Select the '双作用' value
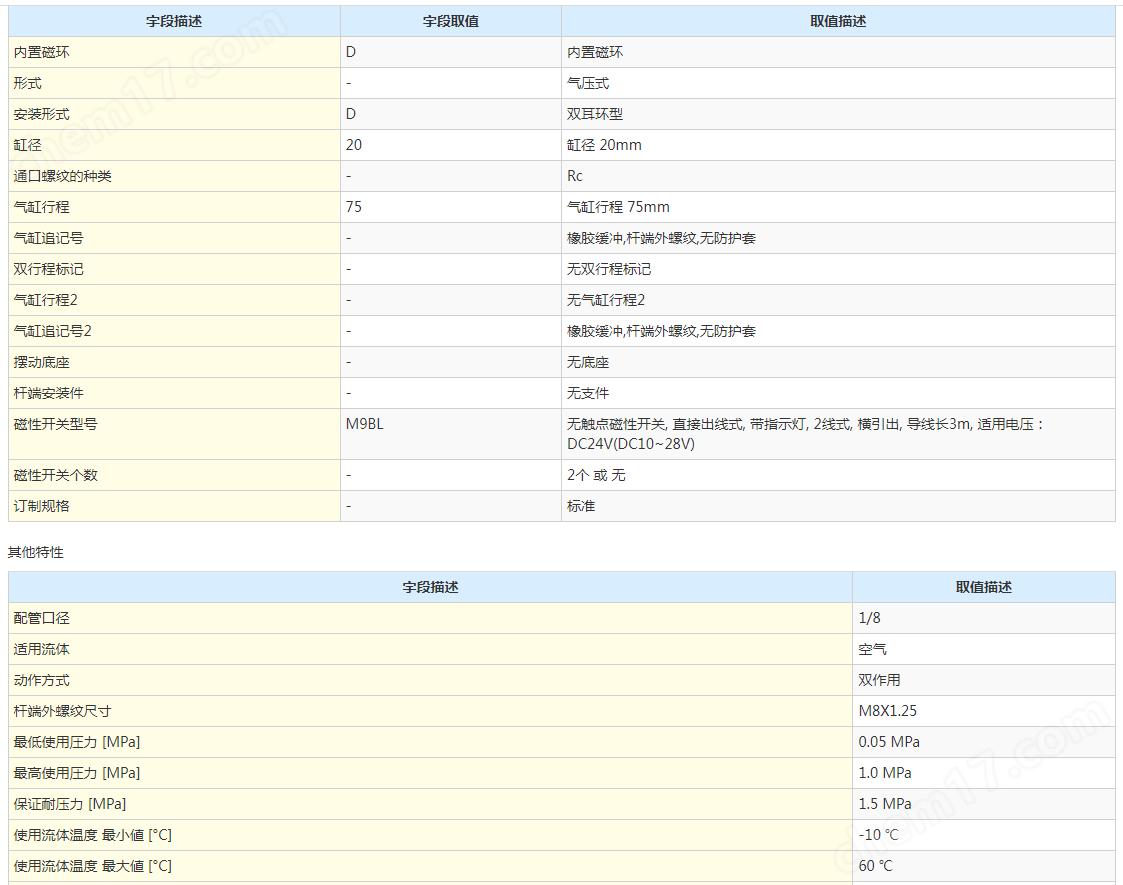This screenshot has width=1123, height=885. click(879, 680)
